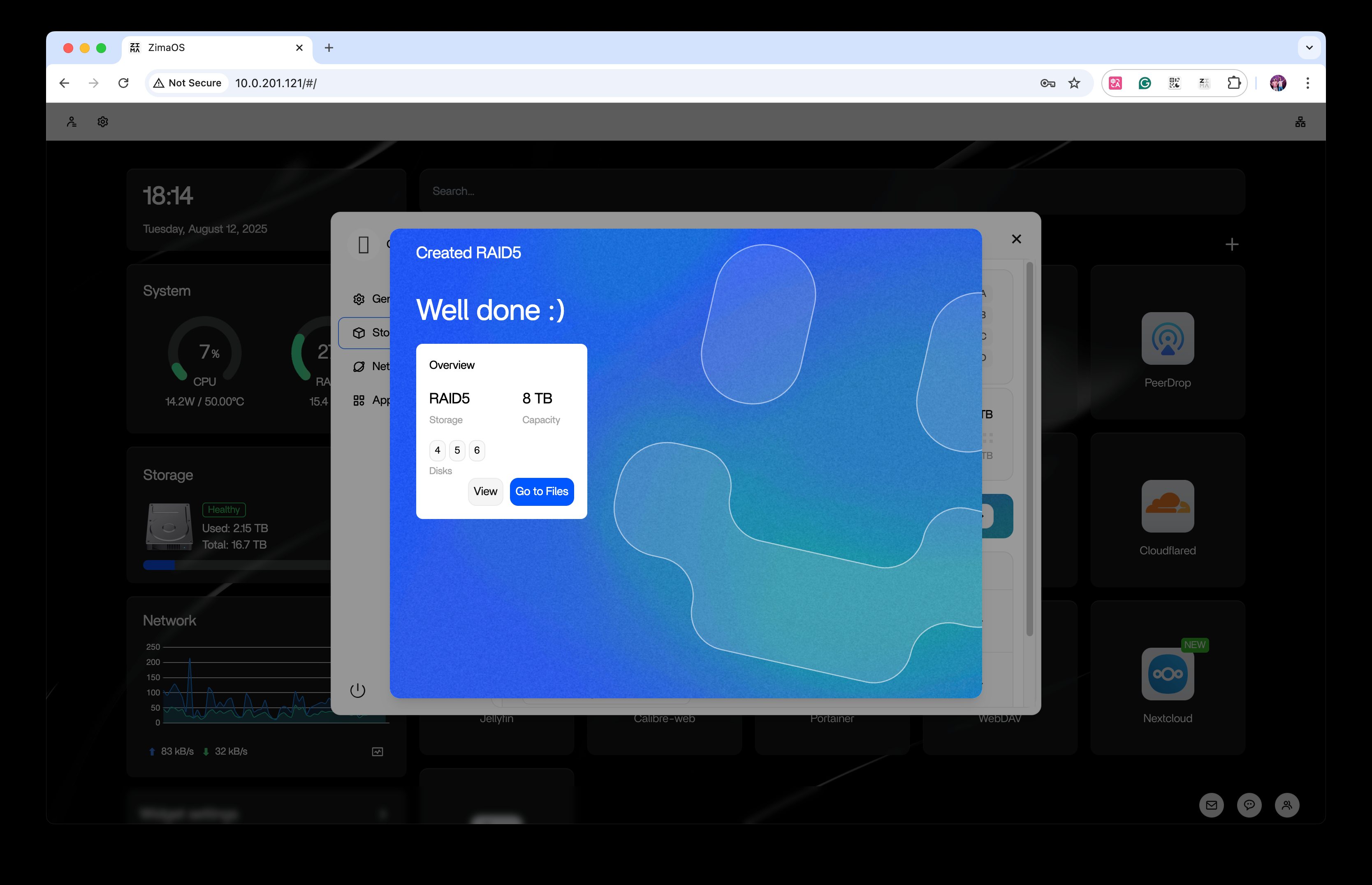Click the 8 TB capacity value

pyautogui.click(x=537, y=398)
